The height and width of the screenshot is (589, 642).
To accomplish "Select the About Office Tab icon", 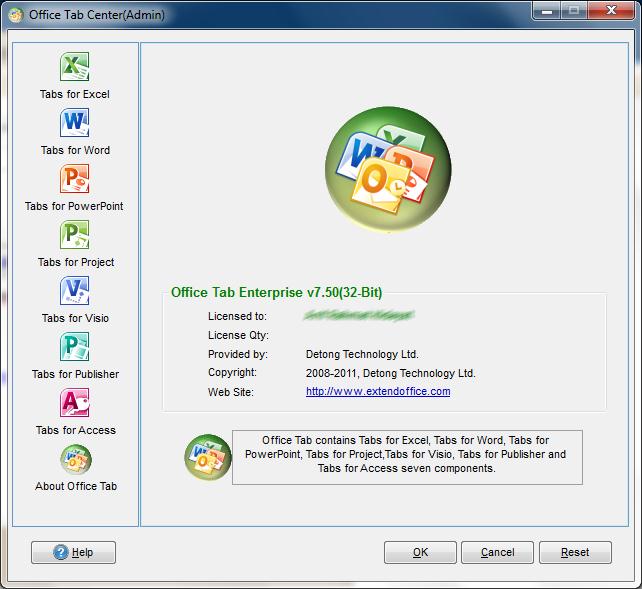I will (x=76, y=459).
